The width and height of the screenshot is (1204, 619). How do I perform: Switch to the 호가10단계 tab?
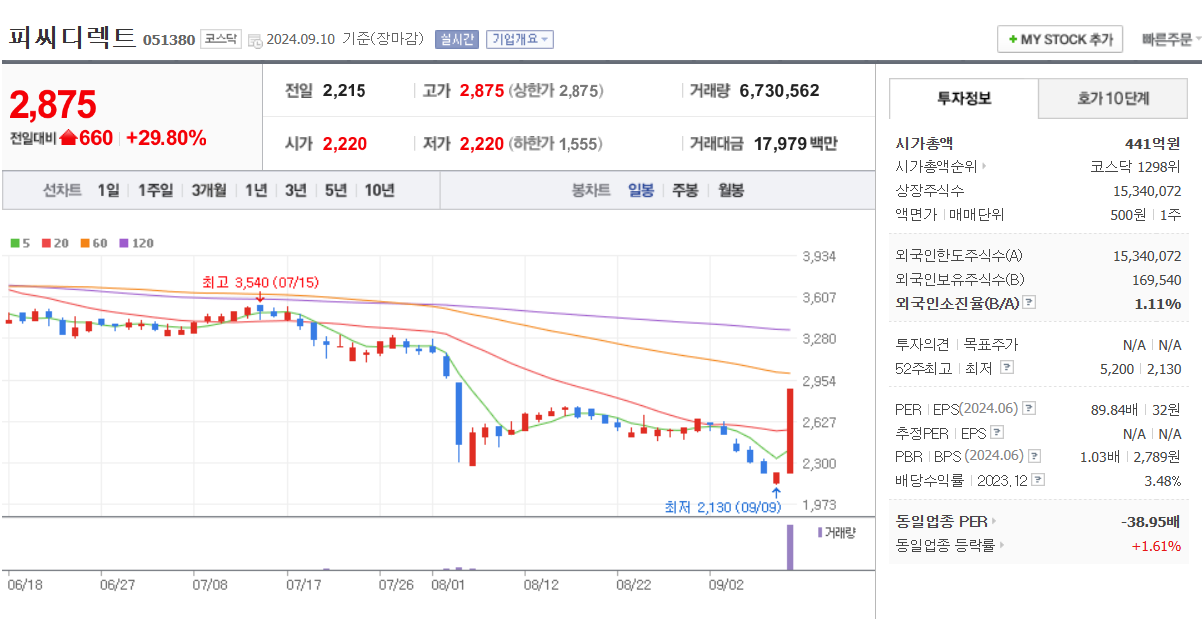pos(1113,99)
